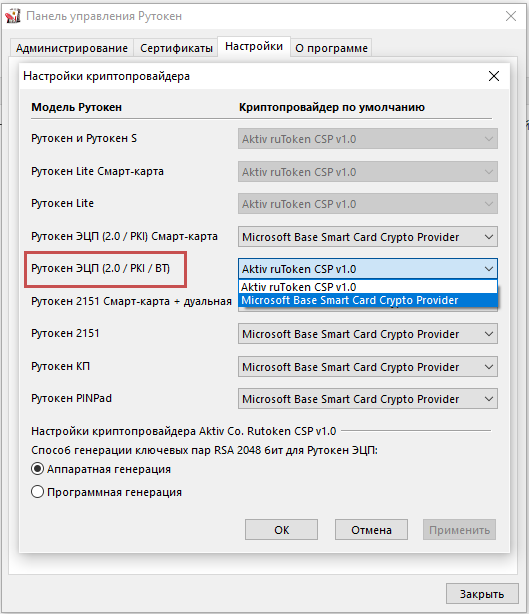Switch to the Администрирование tab
The height and width of the screenshot is (614, 529).
72,48
